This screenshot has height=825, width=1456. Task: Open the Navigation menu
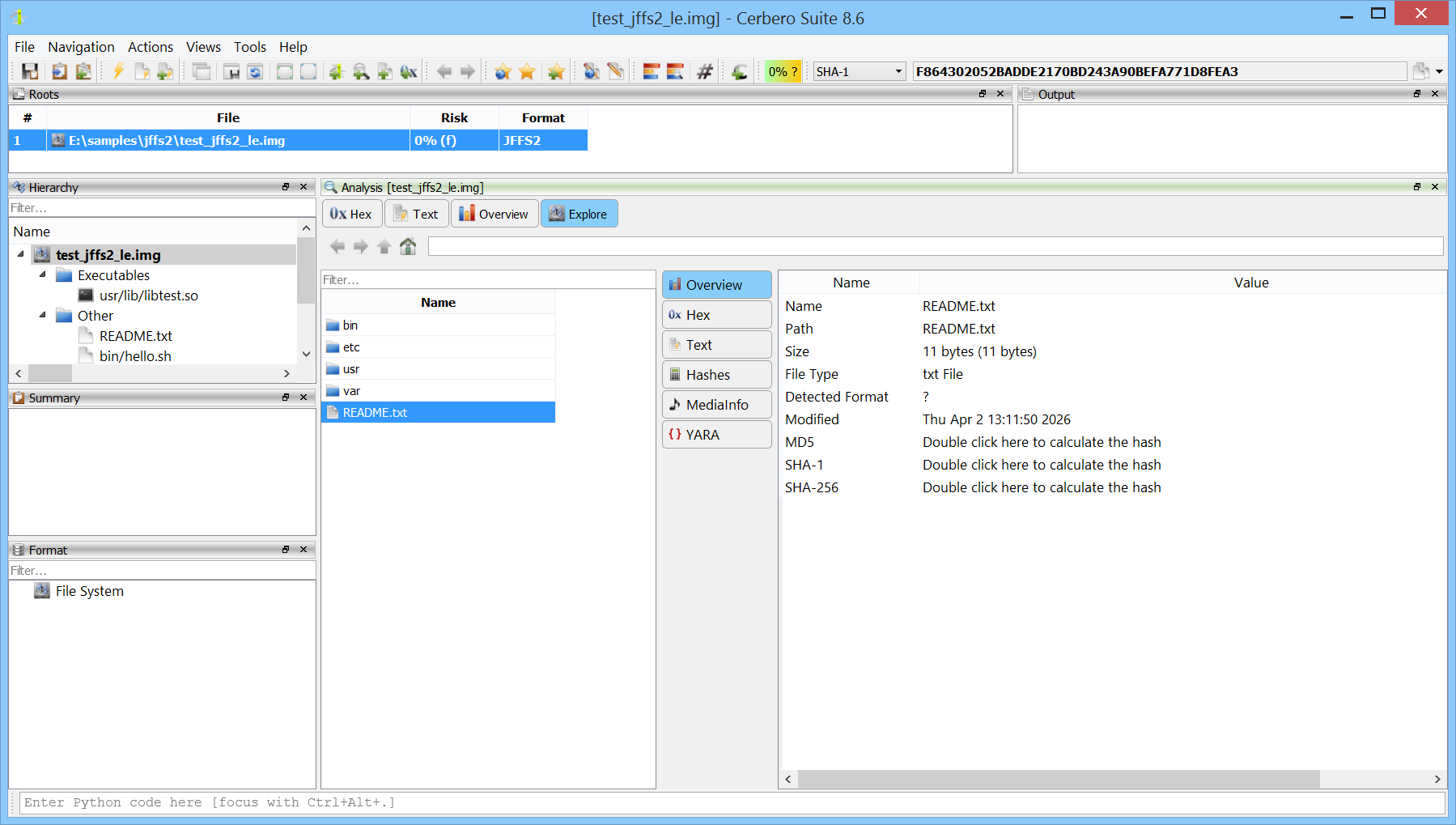[81, 47]
